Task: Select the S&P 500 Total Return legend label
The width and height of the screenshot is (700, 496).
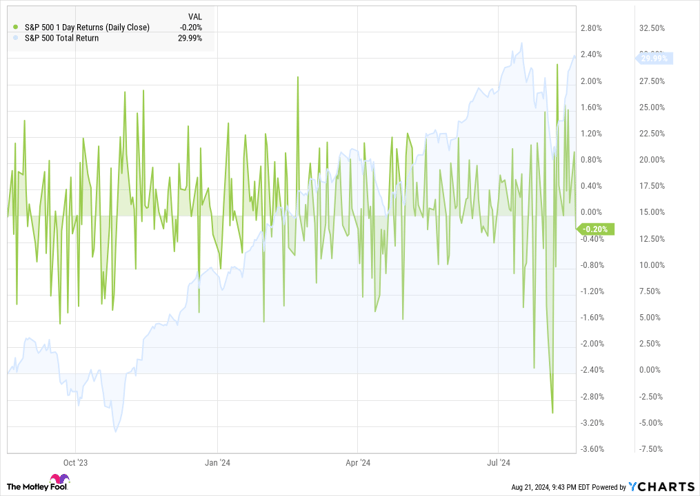Action: 67,38
